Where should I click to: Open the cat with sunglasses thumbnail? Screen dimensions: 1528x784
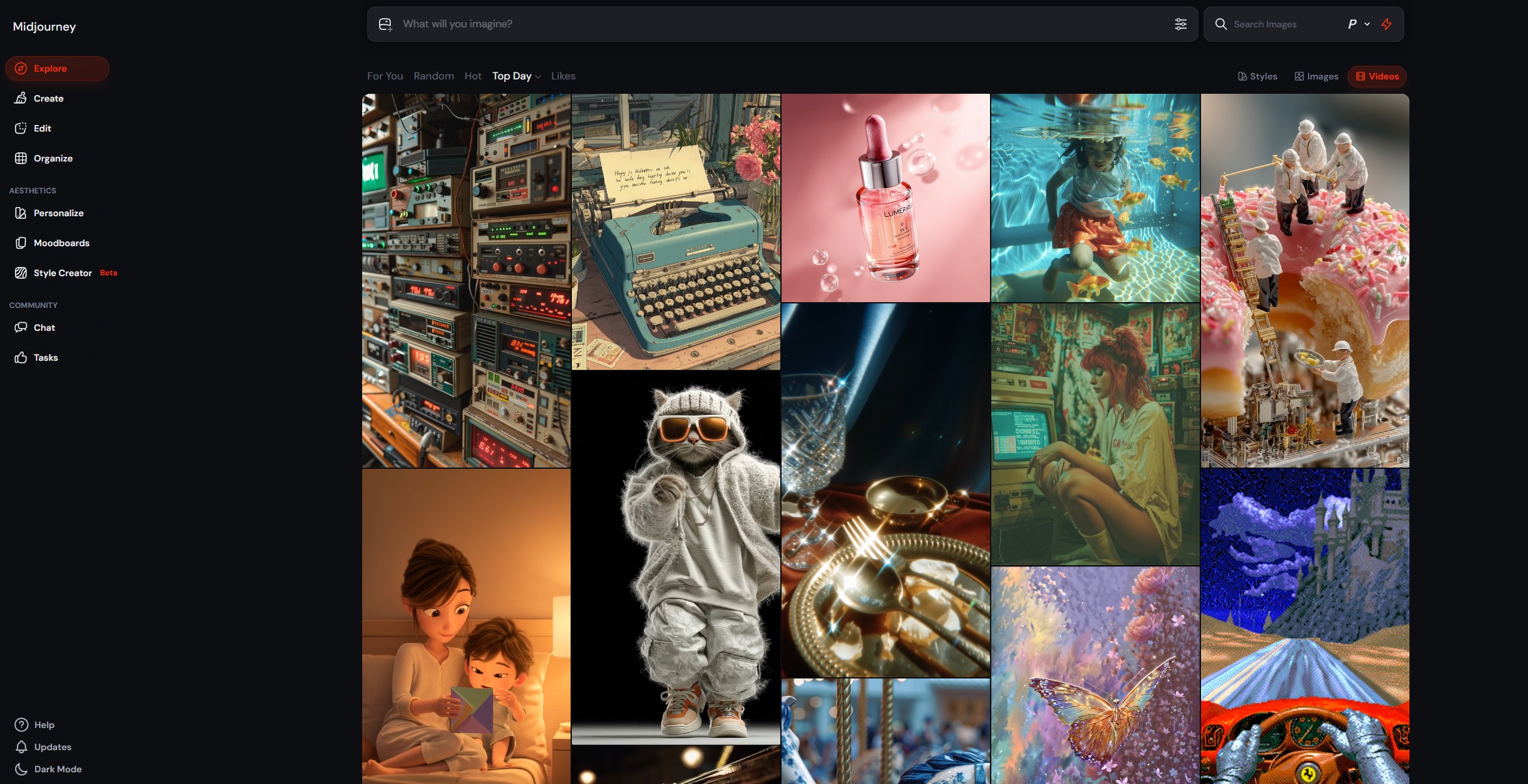tap(675, 557)
